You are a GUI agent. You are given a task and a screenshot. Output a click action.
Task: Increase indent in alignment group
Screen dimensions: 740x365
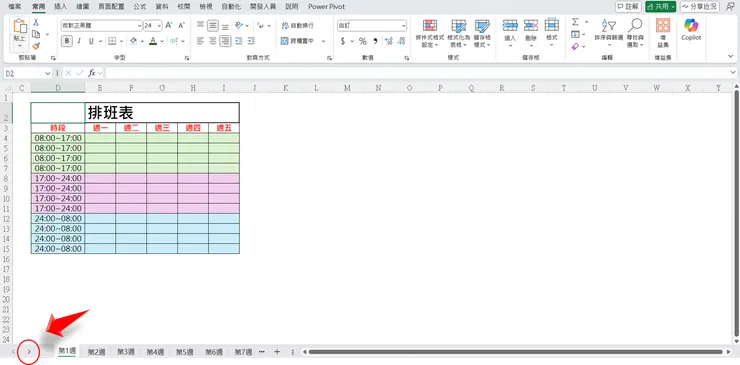coord(251,42)
